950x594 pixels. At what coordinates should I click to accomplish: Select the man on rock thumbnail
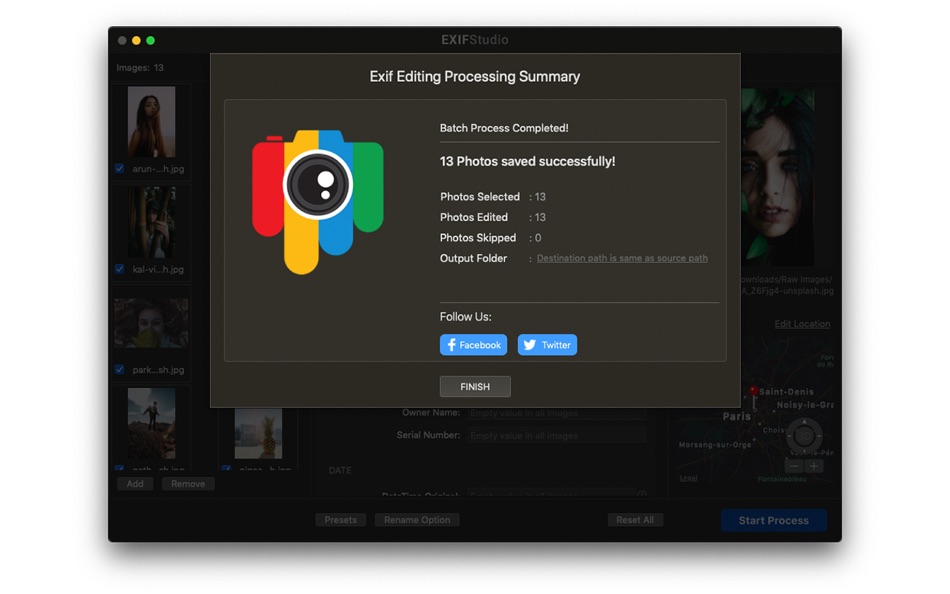coord(151,423)
